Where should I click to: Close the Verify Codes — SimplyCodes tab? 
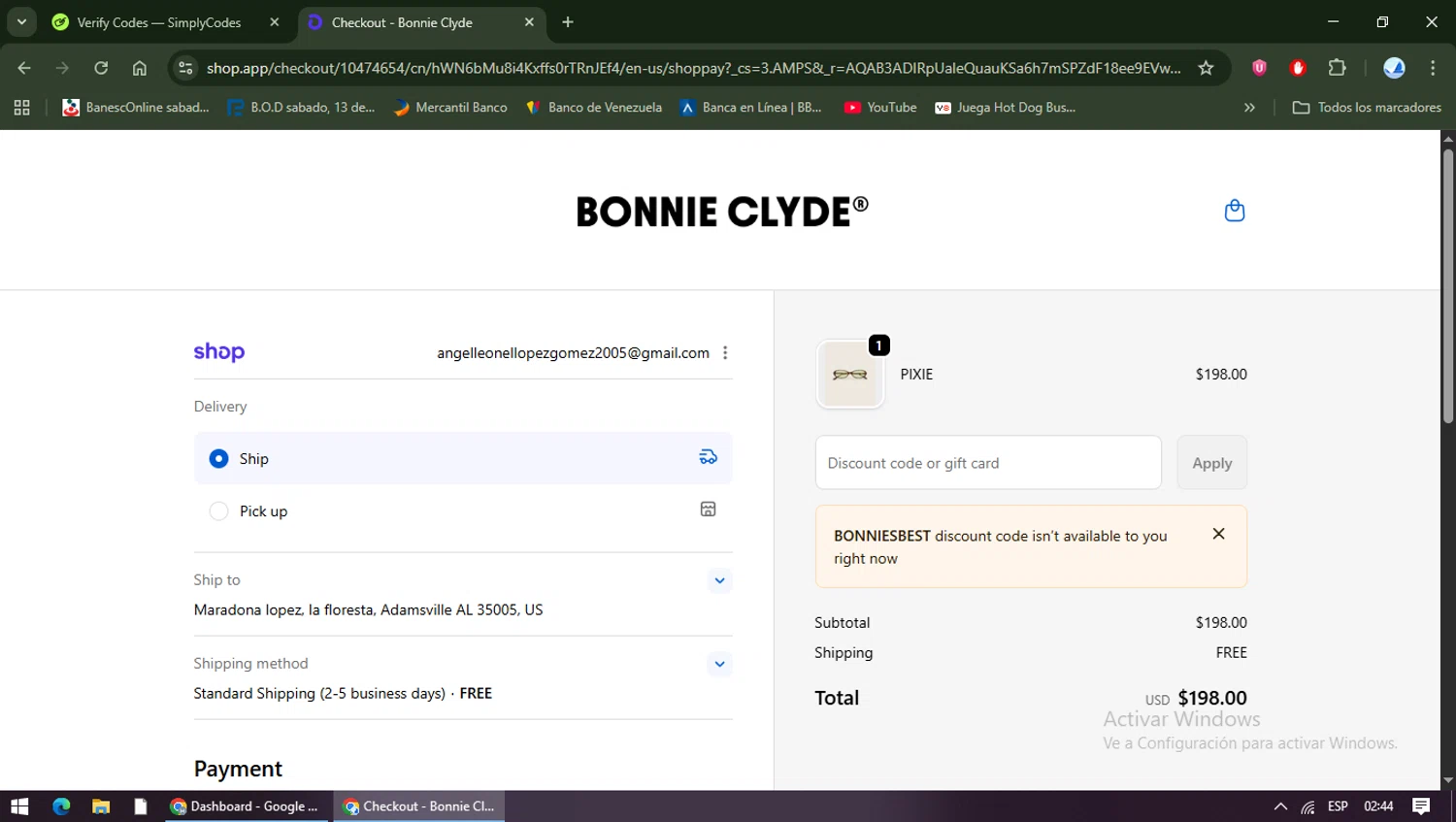275,22
